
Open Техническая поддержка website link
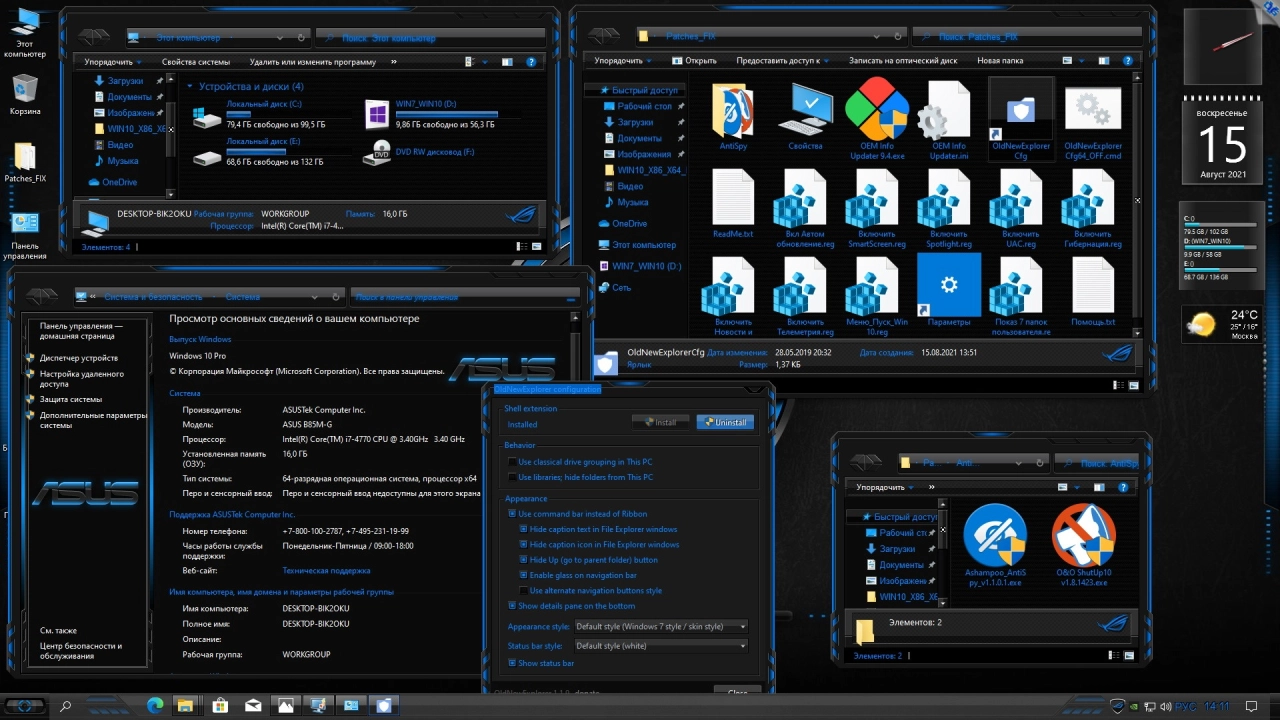(x=326, y=570)
